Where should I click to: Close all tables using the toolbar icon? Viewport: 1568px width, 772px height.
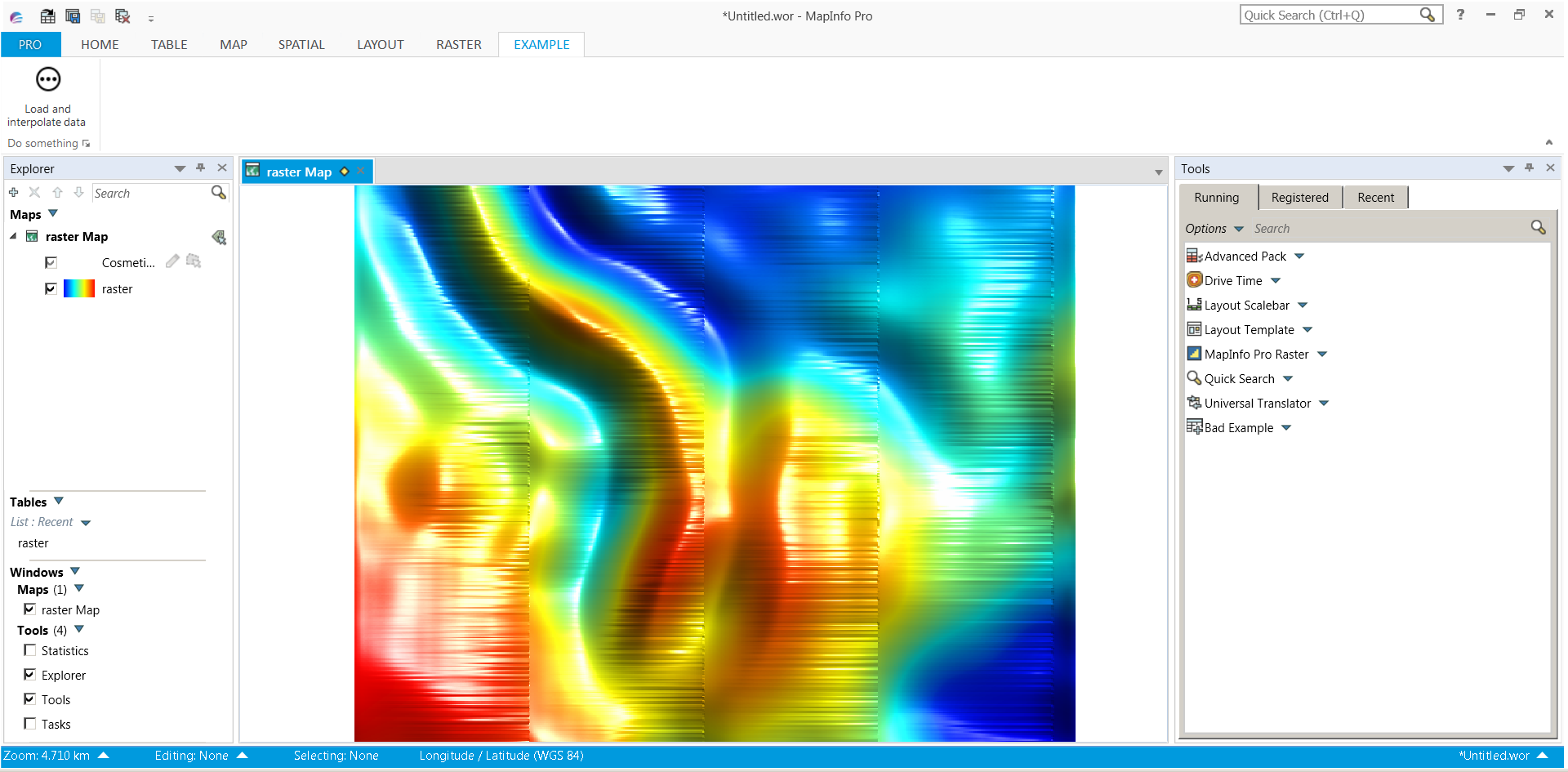coord(122,16)
